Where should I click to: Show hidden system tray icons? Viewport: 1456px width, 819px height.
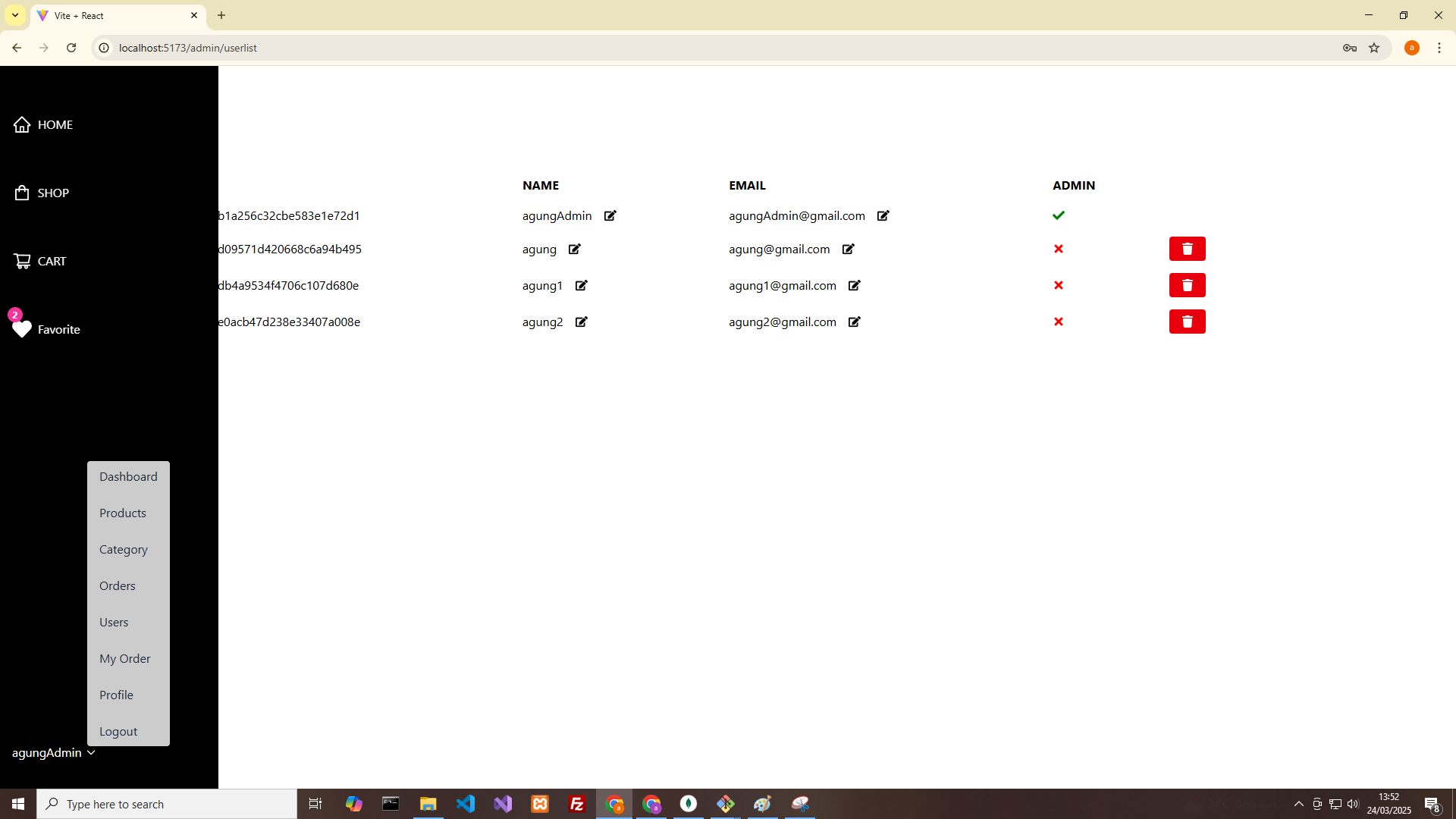(x=1298, y=804)
